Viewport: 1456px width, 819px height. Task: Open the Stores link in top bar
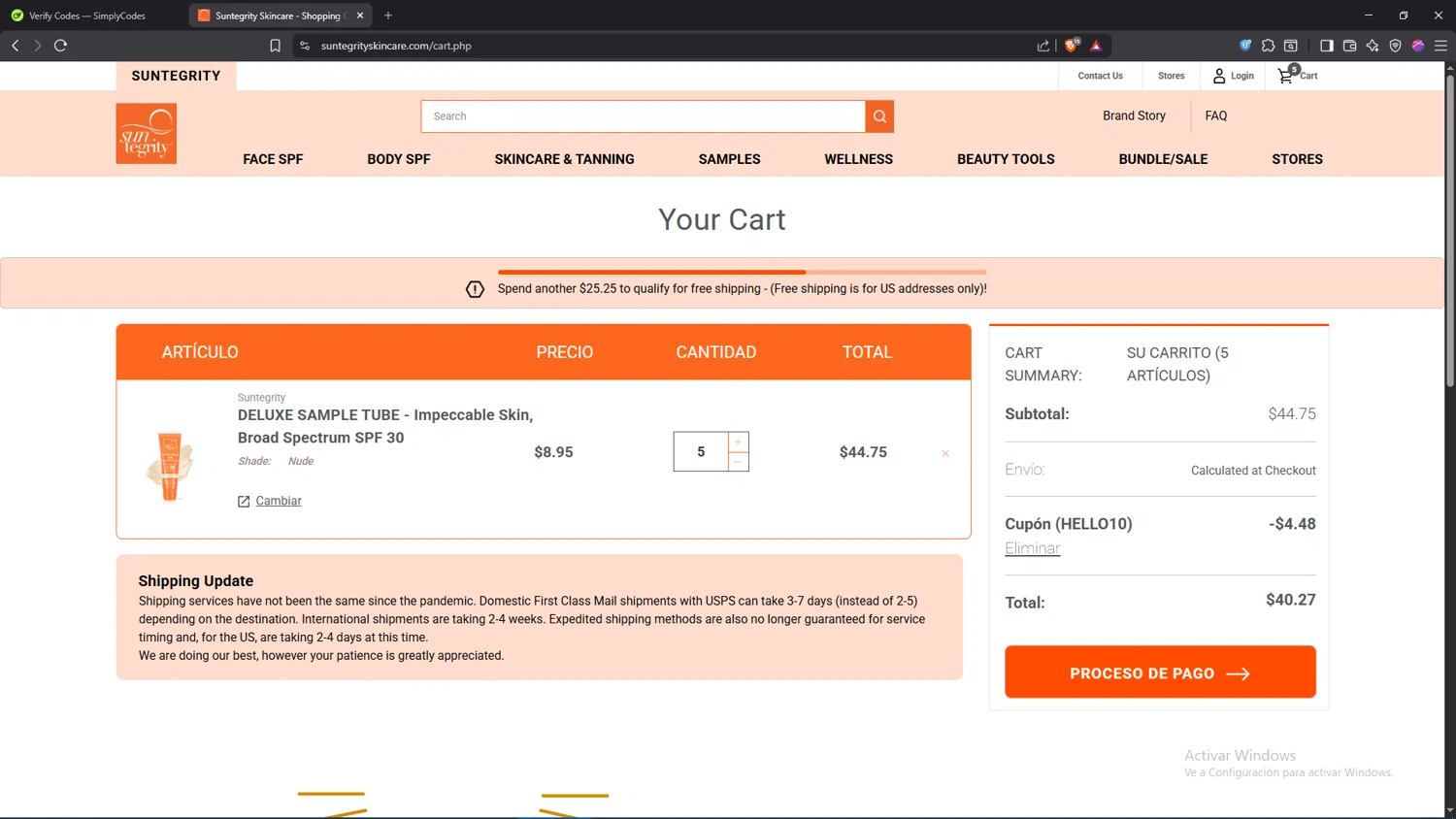(1171, 76)
